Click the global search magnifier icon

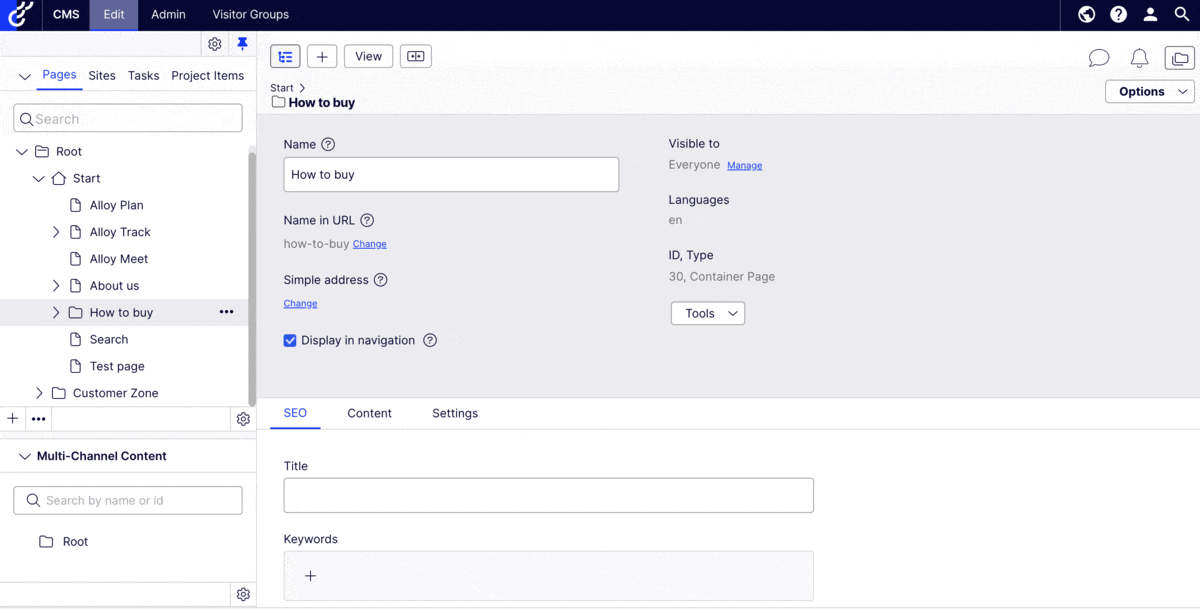1182,14
